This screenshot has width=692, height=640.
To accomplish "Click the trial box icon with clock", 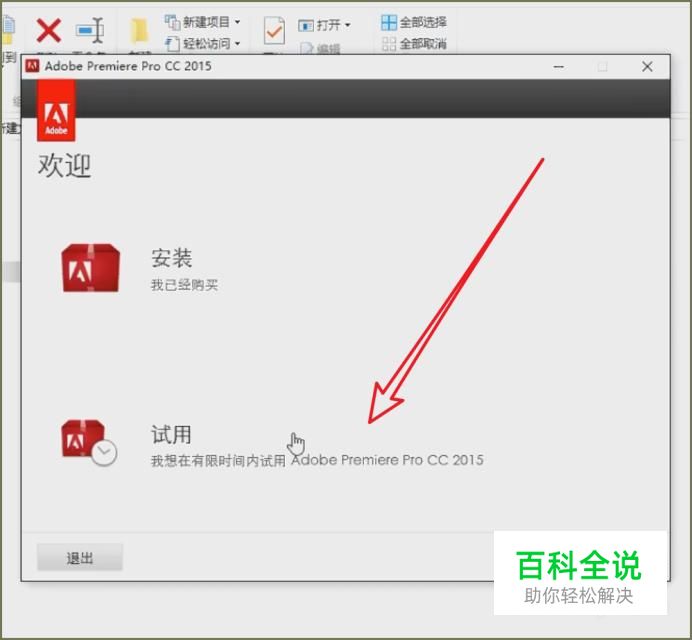I will pyautogui.click(x=89, y=443).
